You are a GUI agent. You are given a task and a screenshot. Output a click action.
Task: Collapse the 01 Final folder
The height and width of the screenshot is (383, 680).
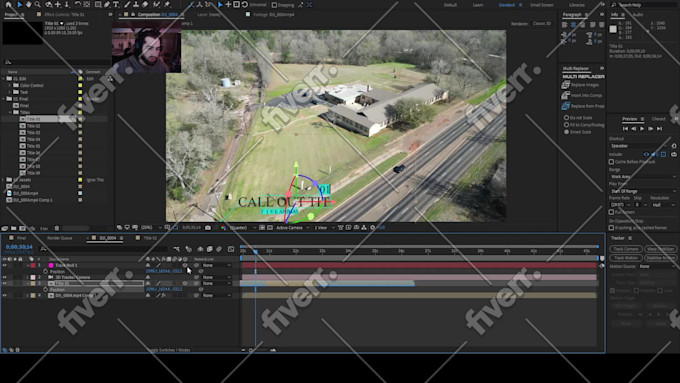[x=4, y=99]
